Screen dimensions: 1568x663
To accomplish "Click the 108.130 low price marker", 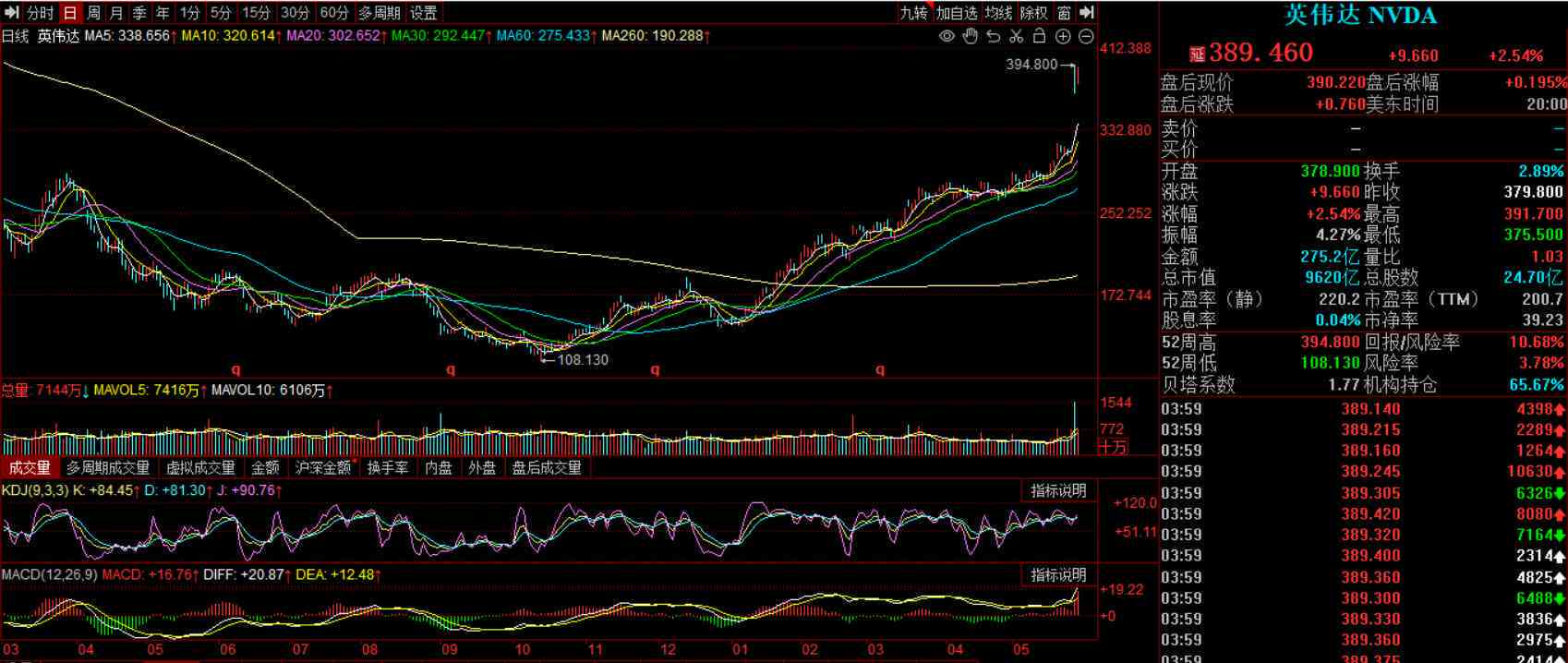I will pos(583,360).
